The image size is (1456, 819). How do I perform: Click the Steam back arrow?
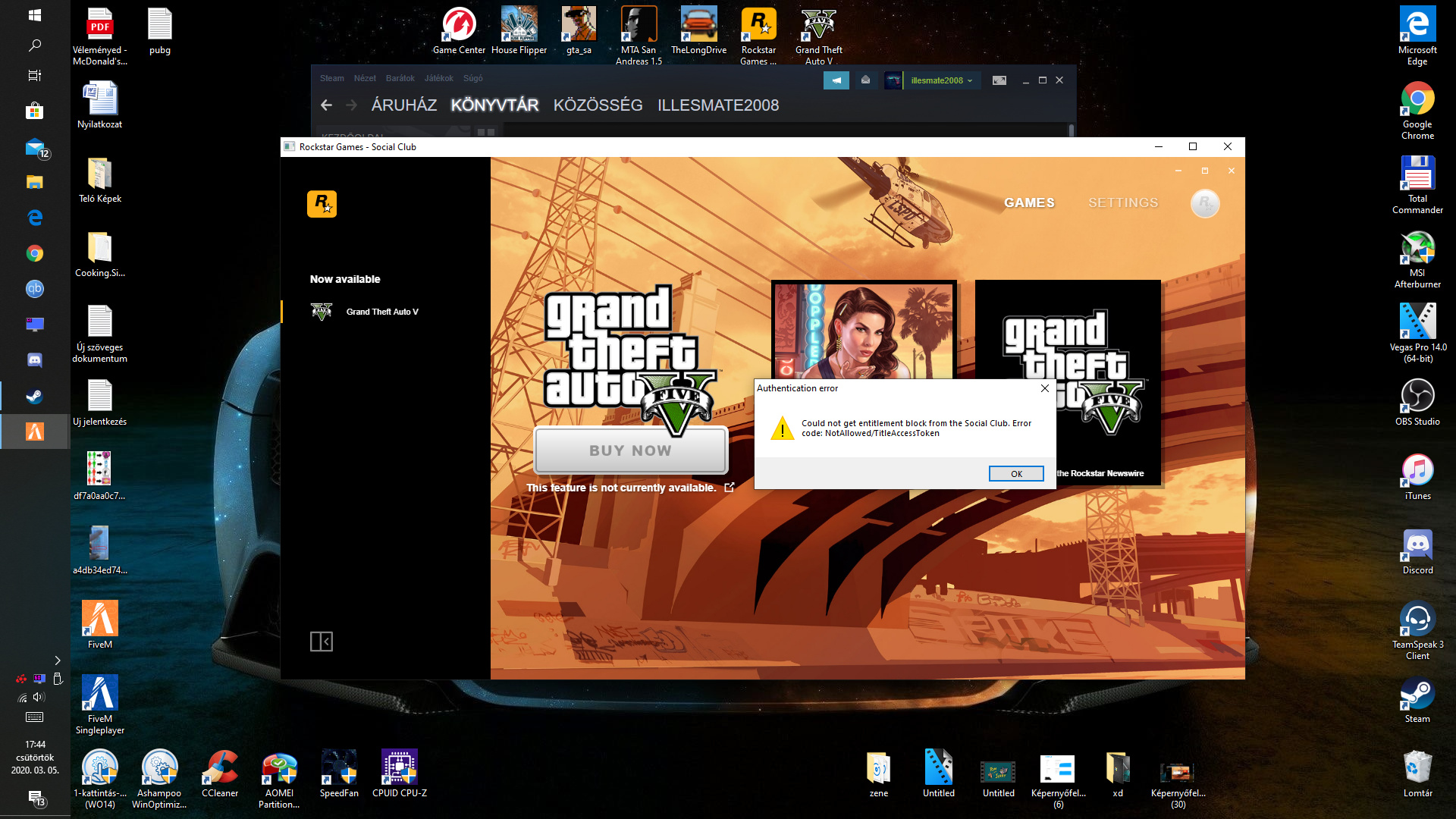pos(327,105)
